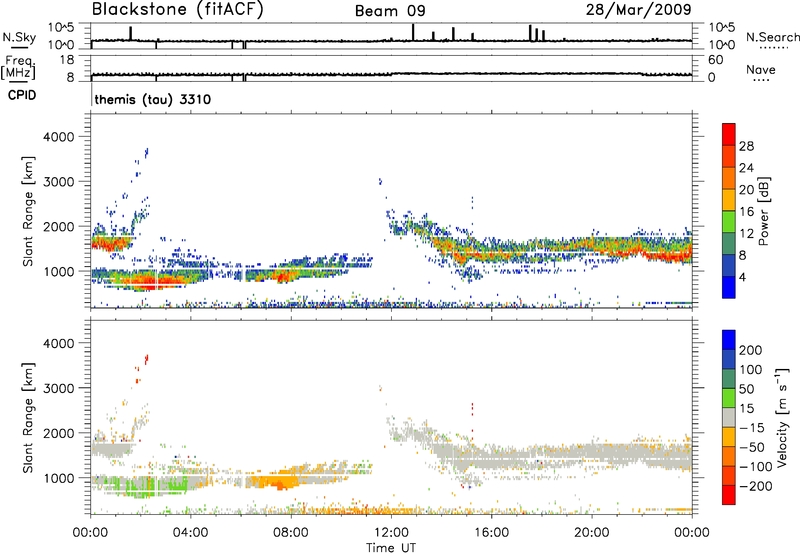Image resolution: width=800 pixels, height=554 pixels.
Task: Click the '16:00' time axis label
Action: click(x=491, y=533)
